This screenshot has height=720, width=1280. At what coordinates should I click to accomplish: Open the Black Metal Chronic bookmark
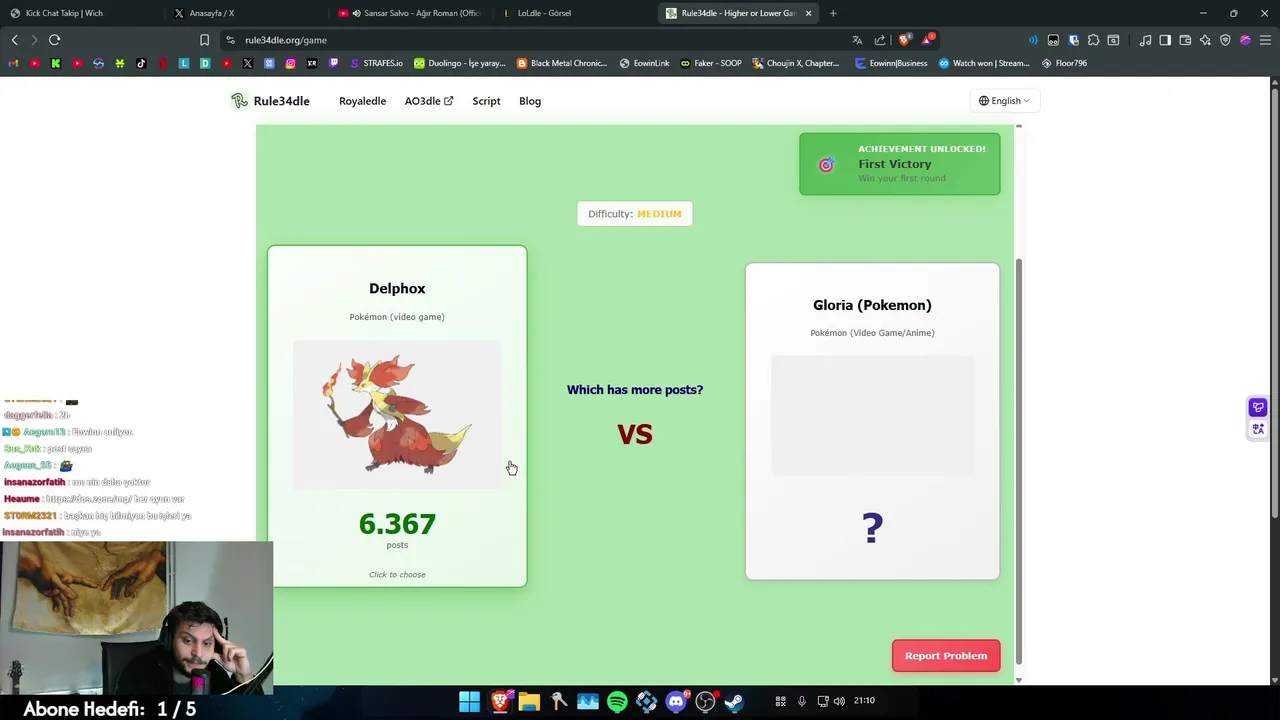pyautogui.click(x=562, y=63)
